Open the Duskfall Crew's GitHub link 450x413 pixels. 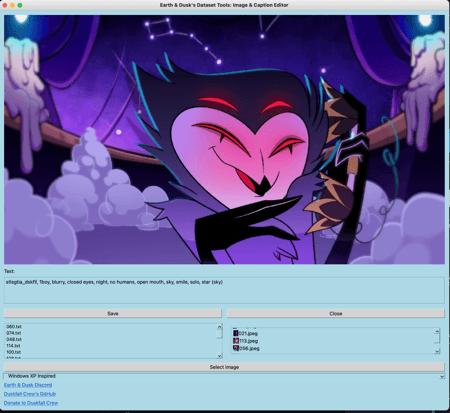click(30, 394)
